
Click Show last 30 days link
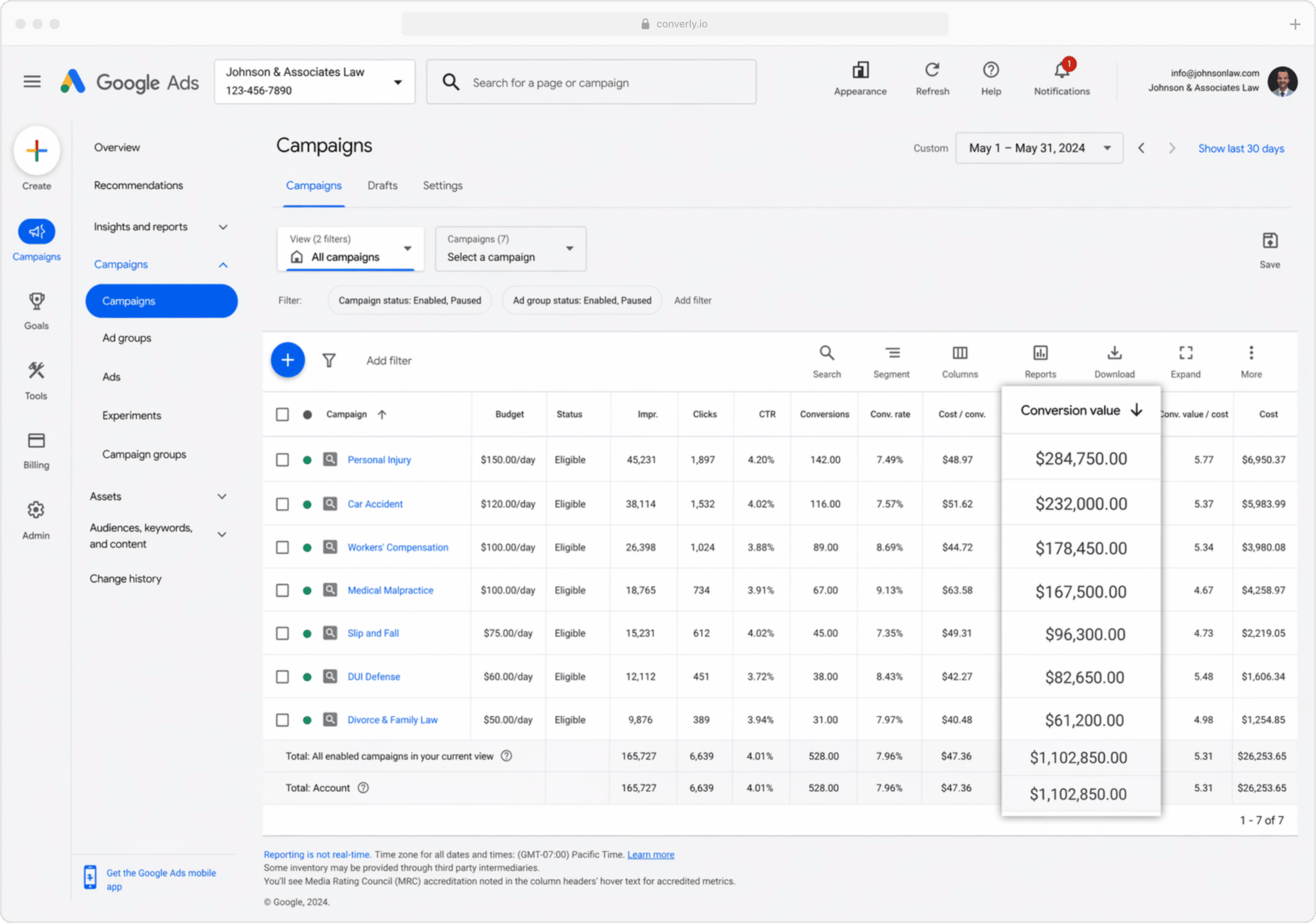pyautogui.click(x=1241, y=148)
